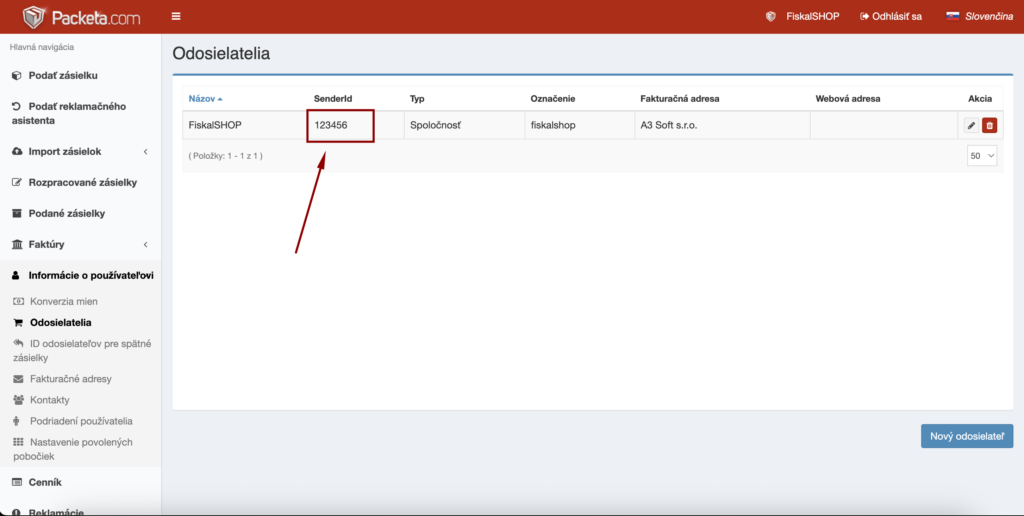
Task: Delete FiskalSHOP sender with trash icon
Action: (989, 125)
